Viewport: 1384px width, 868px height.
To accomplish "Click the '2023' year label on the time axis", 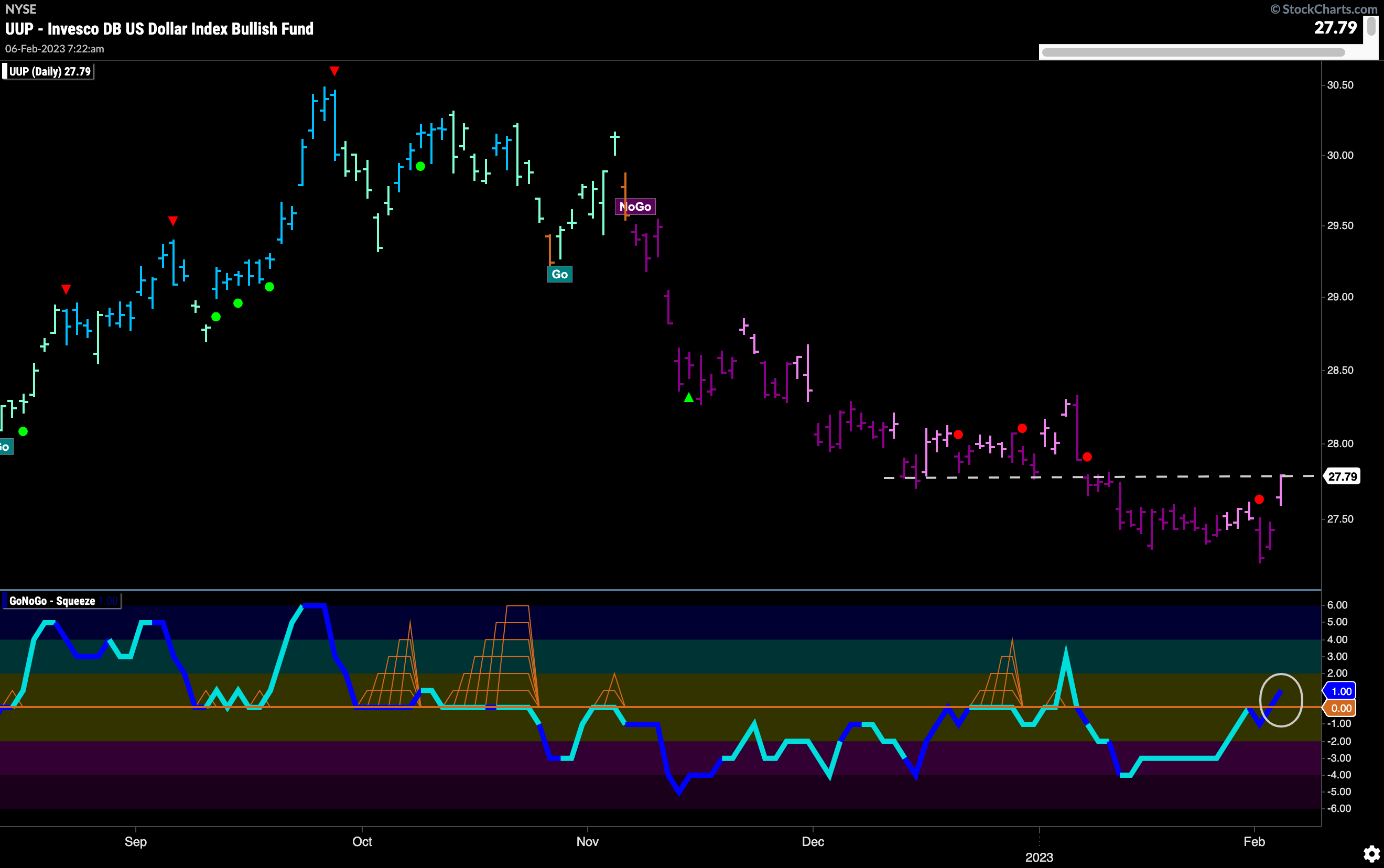I will pos(1039,857).
